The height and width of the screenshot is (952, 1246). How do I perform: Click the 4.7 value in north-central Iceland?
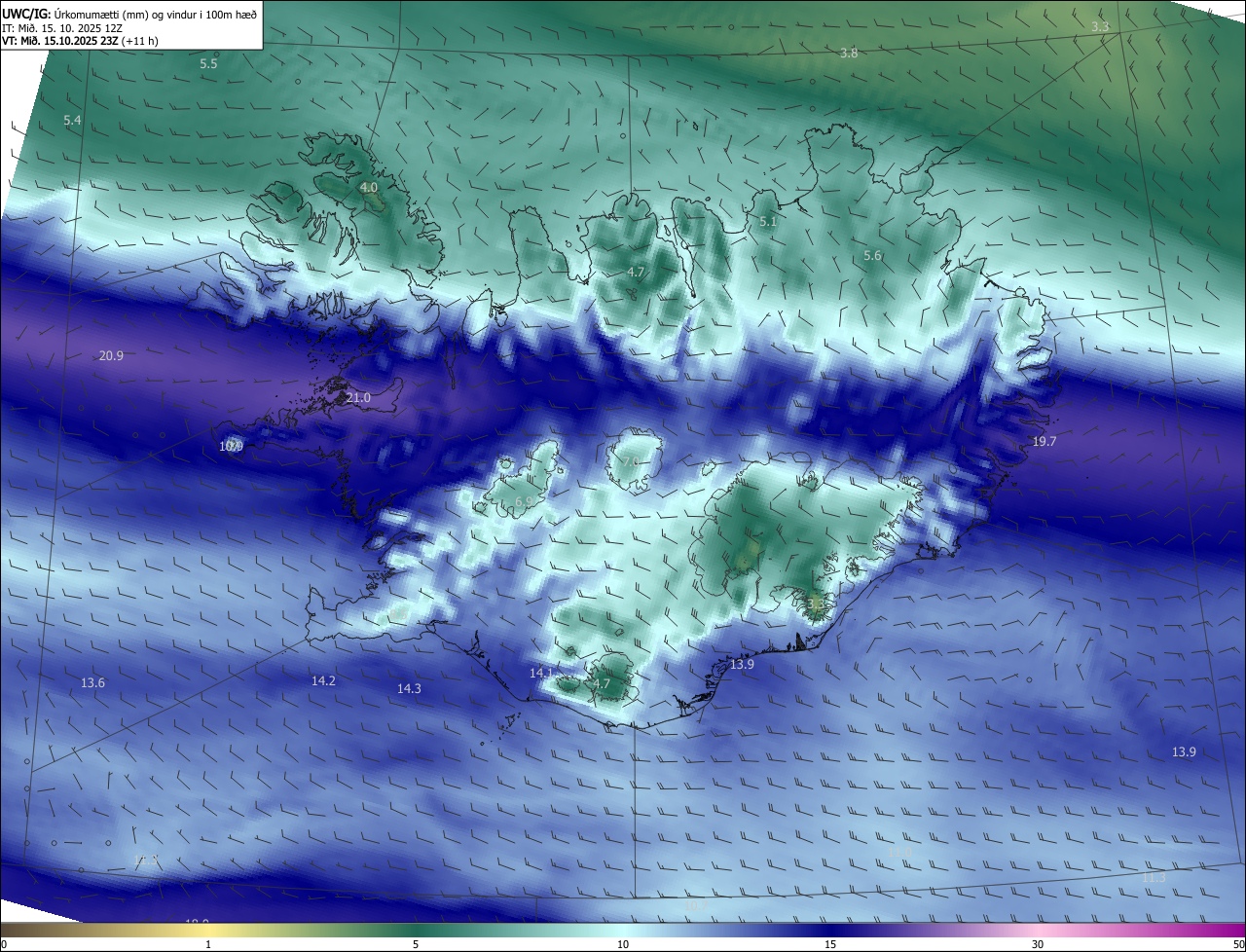click(x=636, y=272)
